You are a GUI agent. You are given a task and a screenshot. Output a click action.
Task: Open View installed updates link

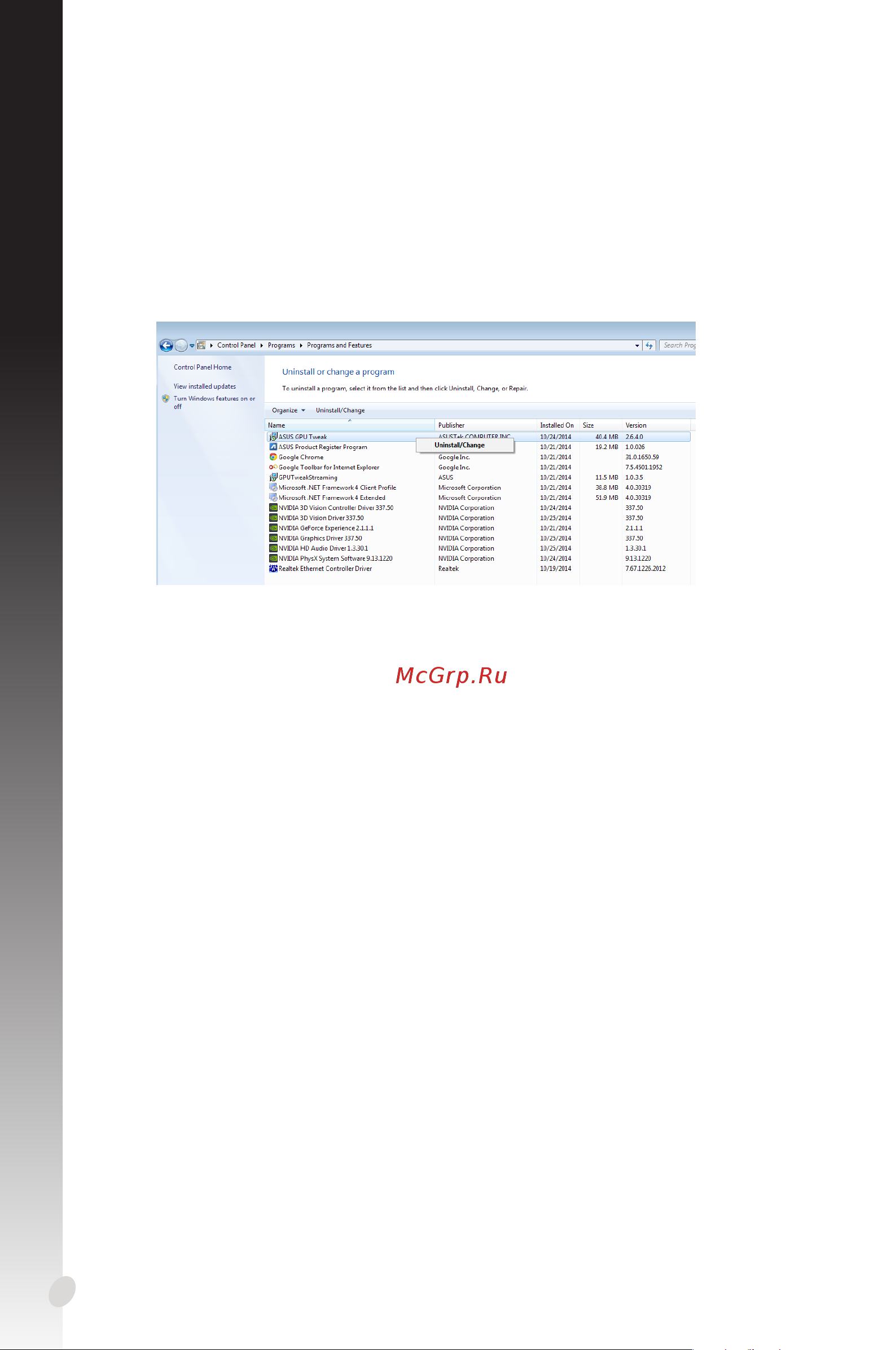click(x=205, y=387)
